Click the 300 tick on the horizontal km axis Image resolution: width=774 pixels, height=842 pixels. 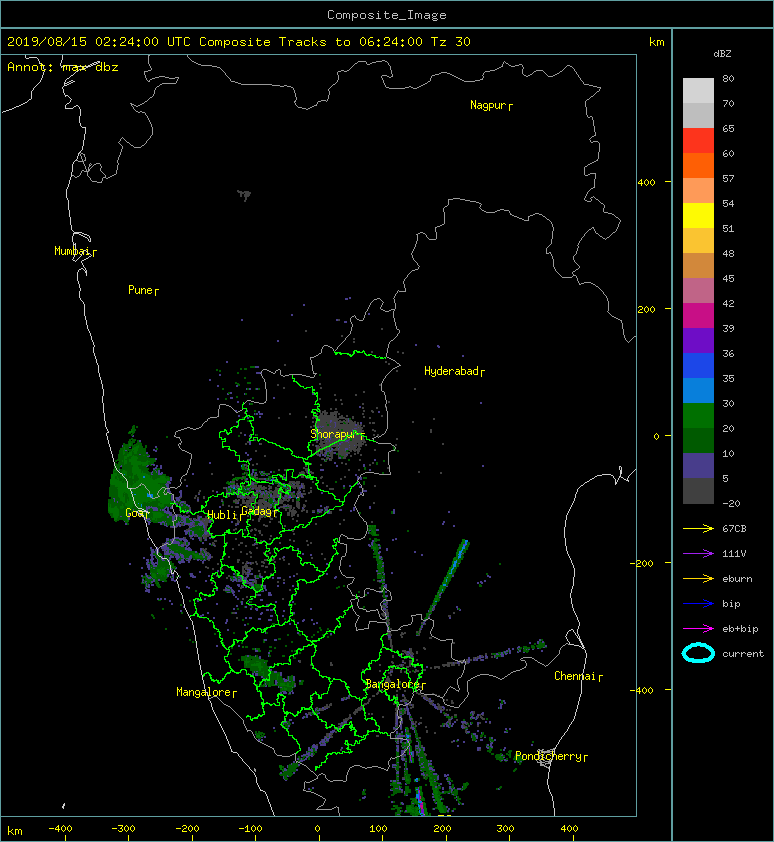(505, 829)
